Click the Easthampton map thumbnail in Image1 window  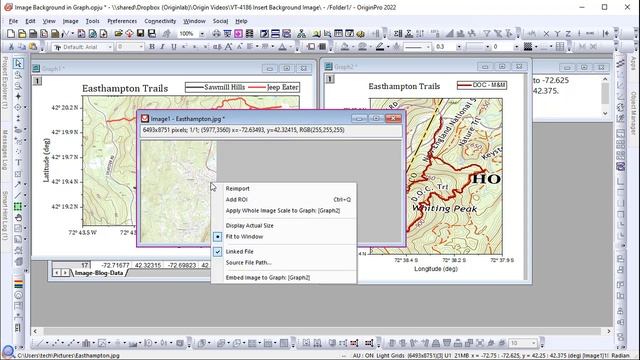(179, 191)
